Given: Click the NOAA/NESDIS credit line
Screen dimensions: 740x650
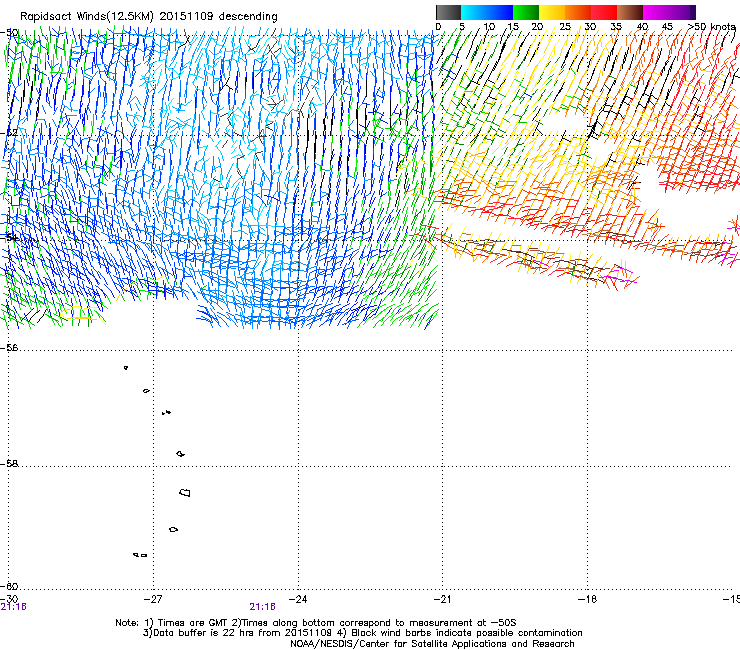Looking at the screenshot, I should click(432, 643).
